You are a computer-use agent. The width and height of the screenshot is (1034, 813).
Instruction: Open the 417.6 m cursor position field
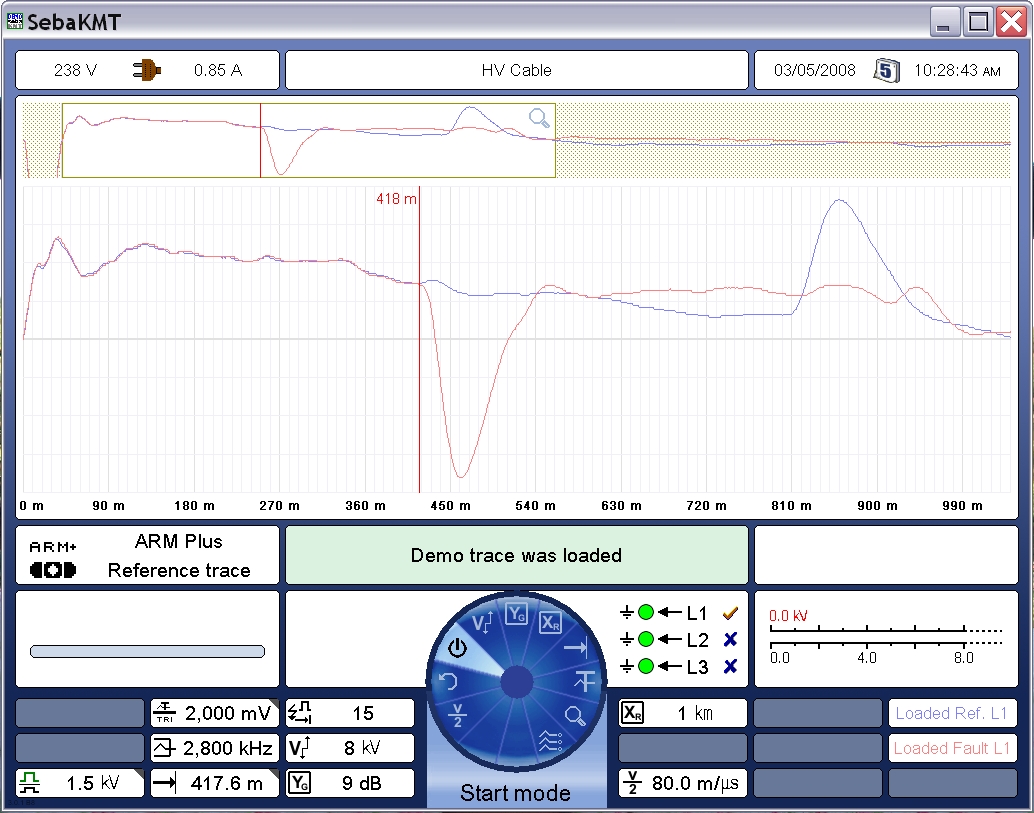(x=213, y=783)
